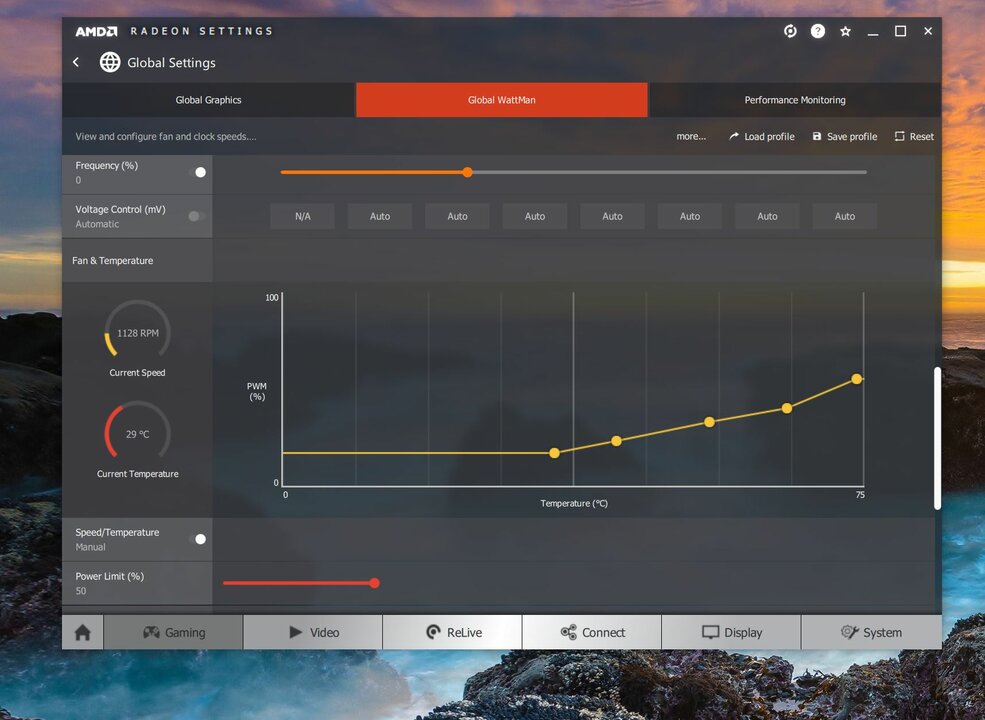Click the Frequency slider handle
Screen dimensions: 985x720
coord(467,172)
